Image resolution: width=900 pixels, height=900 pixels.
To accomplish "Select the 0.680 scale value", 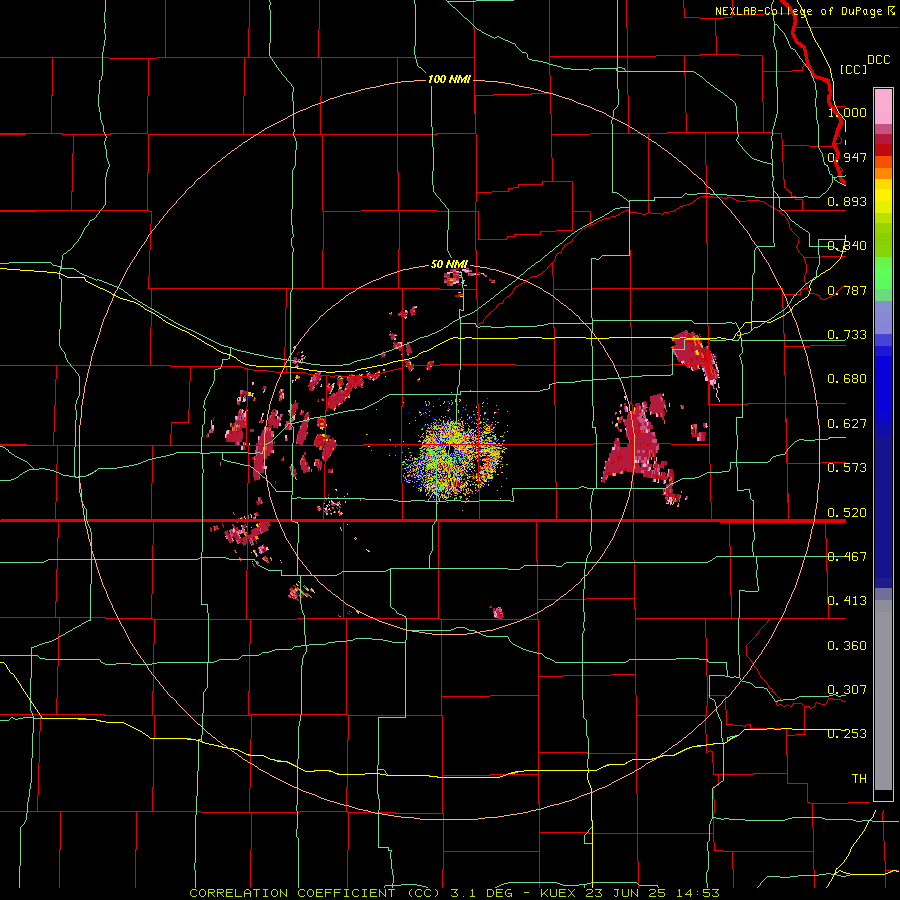I will [847, 379].
